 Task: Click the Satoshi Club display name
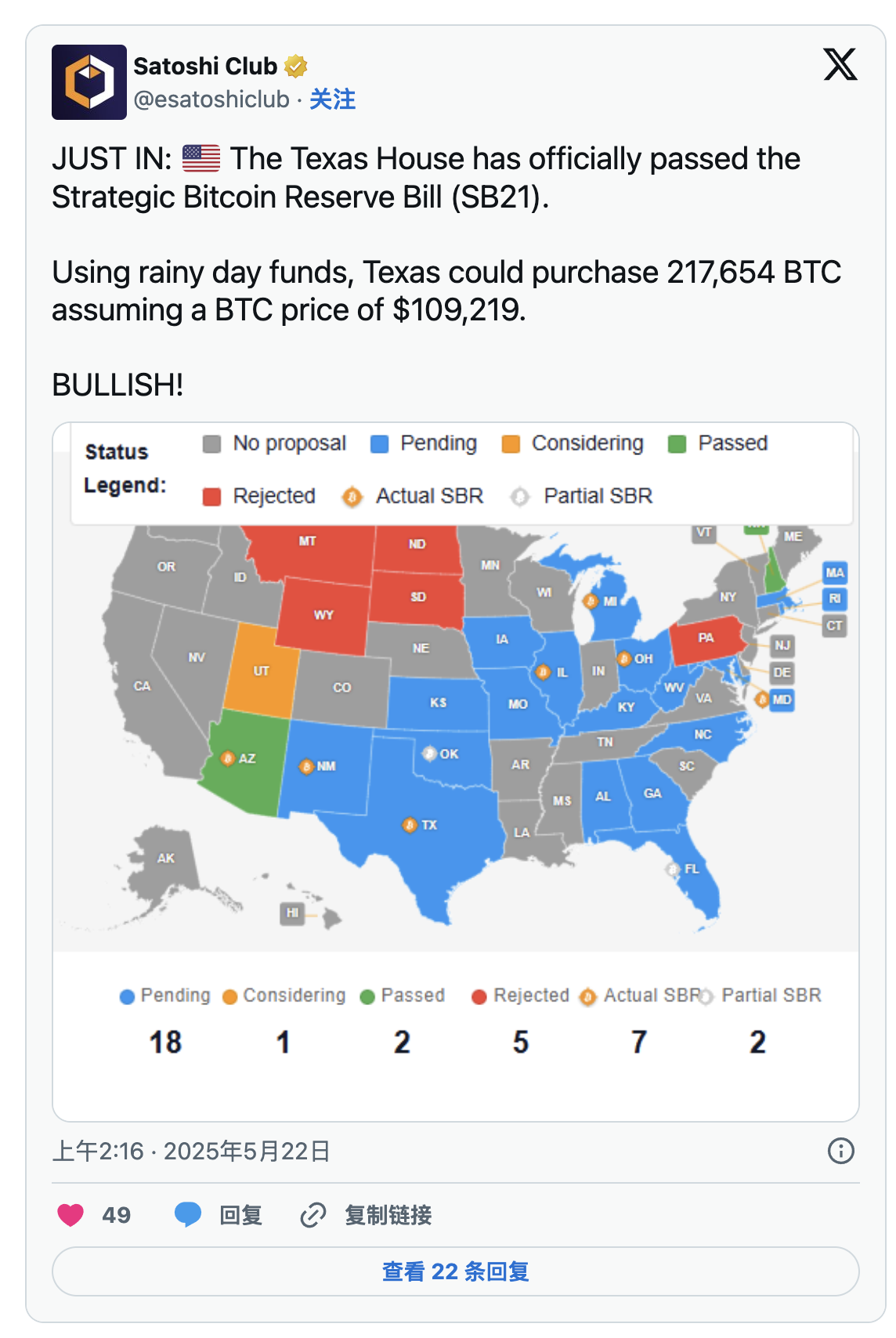(x=205, y=67)
